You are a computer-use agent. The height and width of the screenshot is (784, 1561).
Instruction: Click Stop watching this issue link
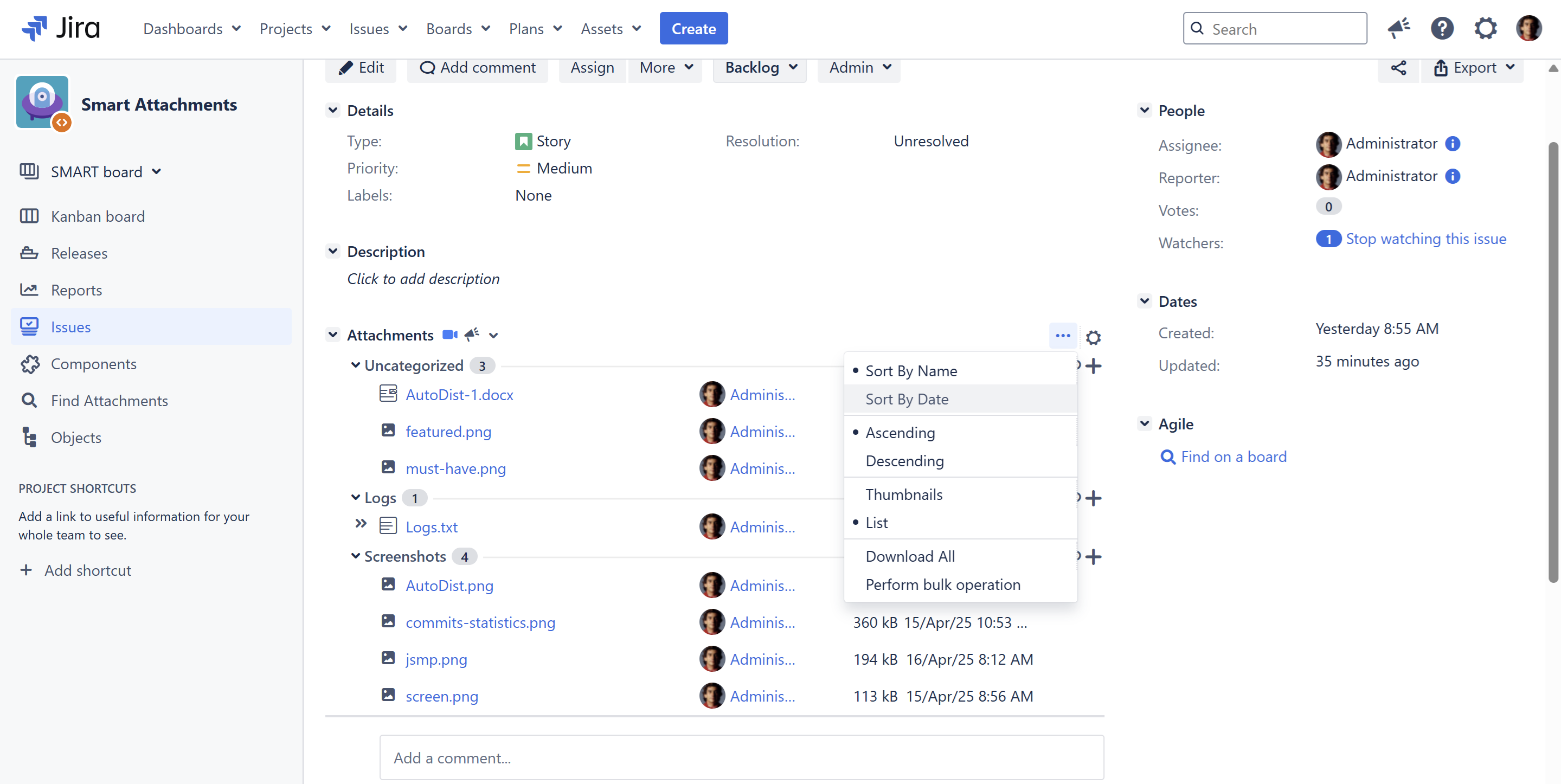1425,239
